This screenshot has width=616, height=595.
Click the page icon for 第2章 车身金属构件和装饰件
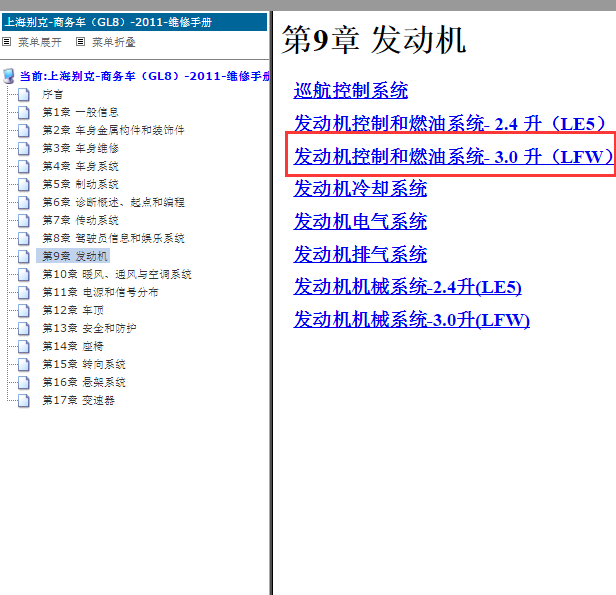pos(24,130)
